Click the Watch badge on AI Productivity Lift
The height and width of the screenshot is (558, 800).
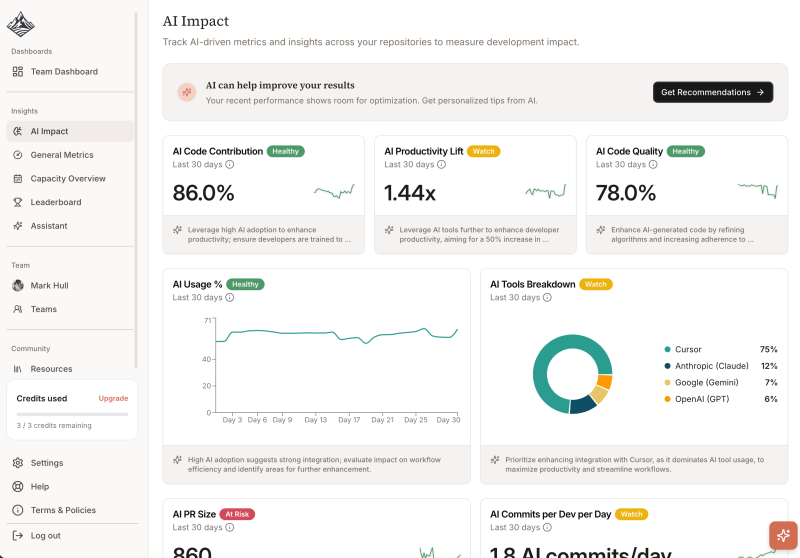click(x=484, y=151)
